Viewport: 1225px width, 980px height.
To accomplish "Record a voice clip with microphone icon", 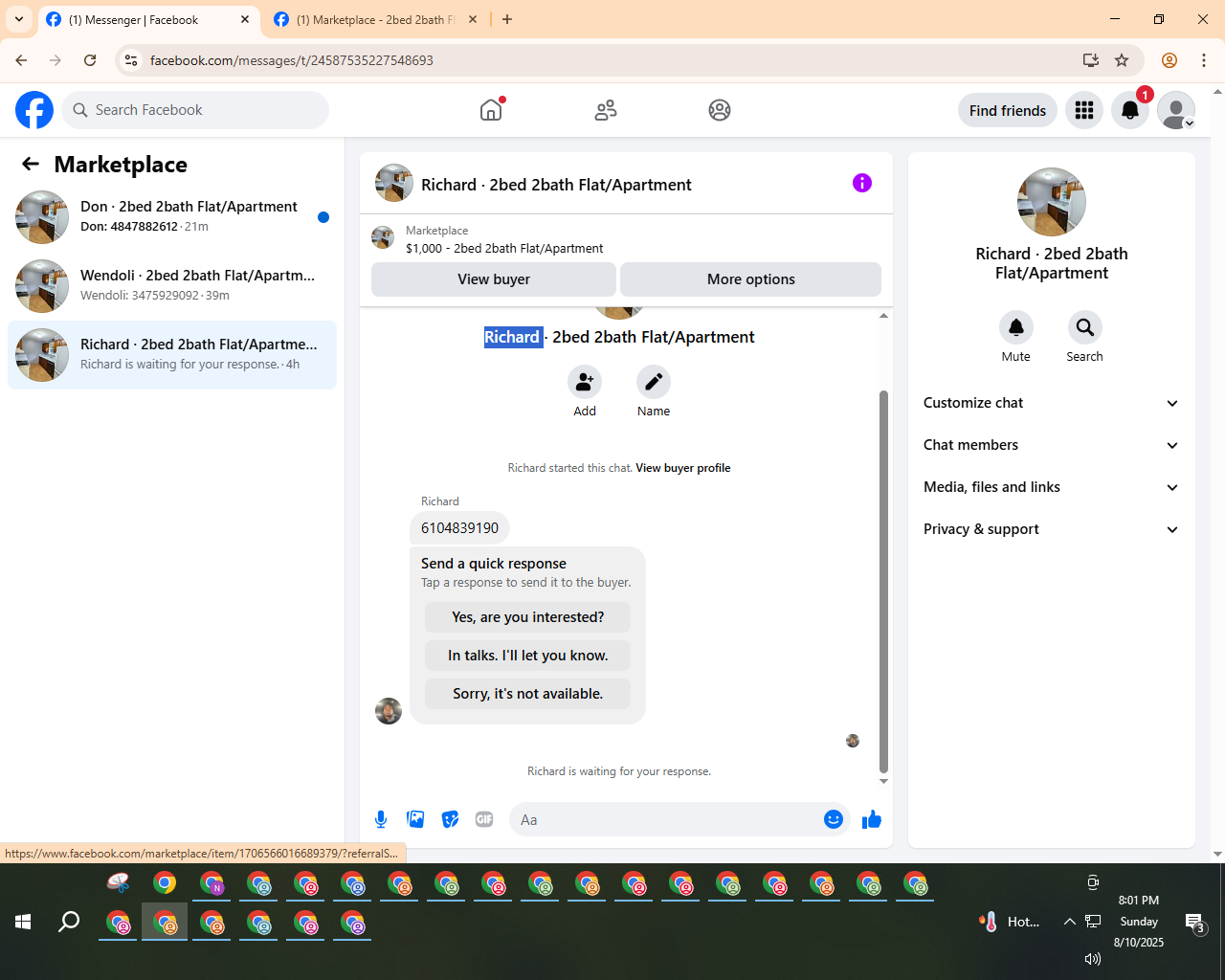I will pyautogui.click(x=381, y=819).
